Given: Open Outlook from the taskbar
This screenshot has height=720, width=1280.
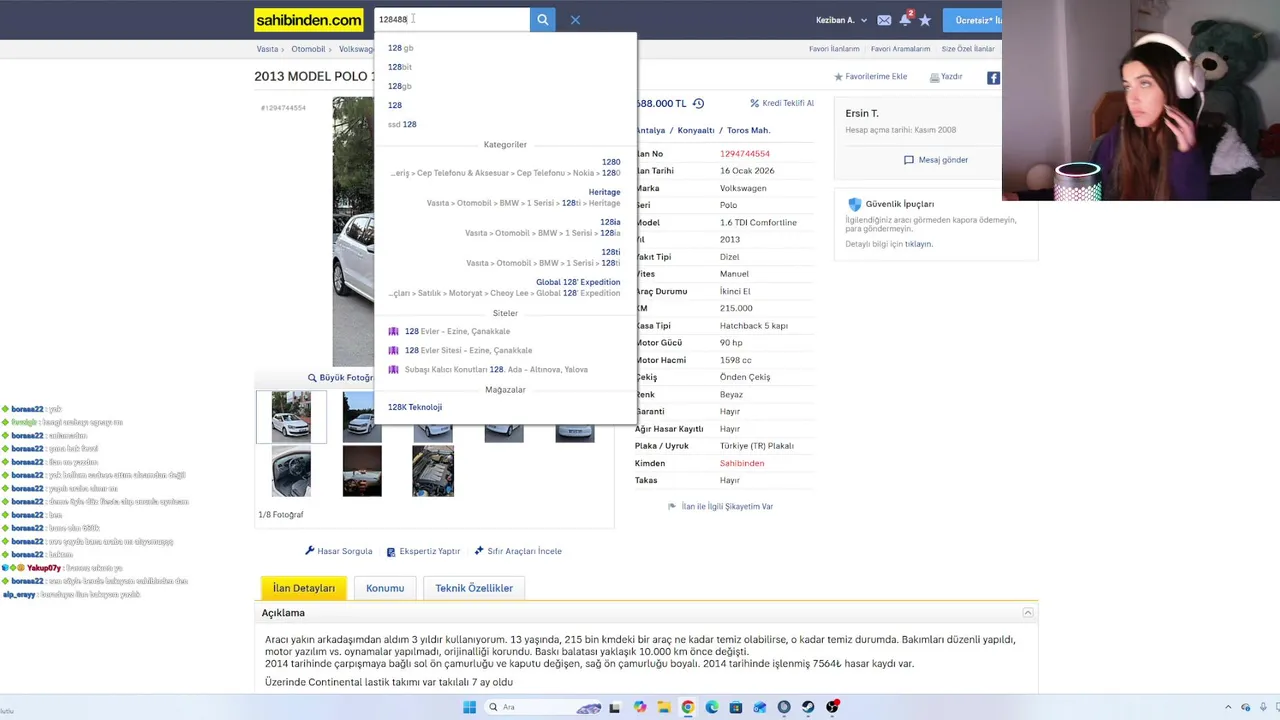Looking at the screenshot, I should click(760, 707).
